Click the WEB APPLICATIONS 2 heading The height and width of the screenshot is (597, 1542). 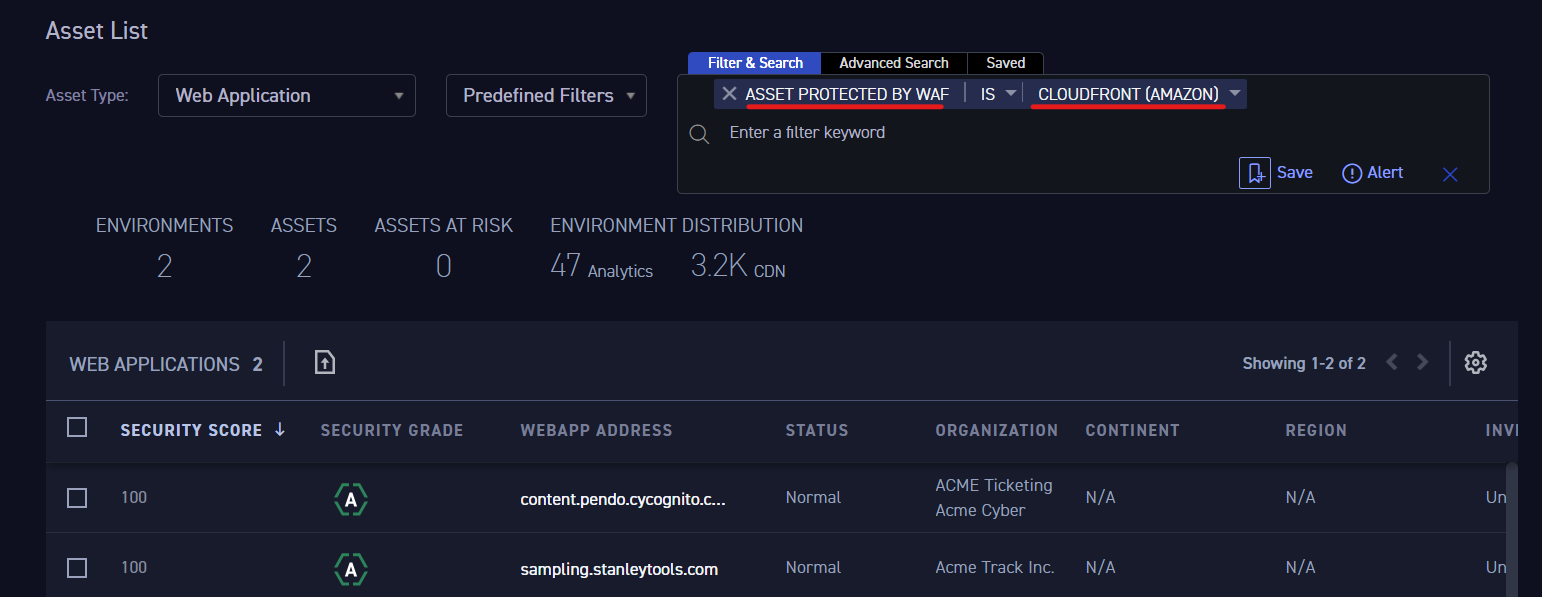[166, 365]
